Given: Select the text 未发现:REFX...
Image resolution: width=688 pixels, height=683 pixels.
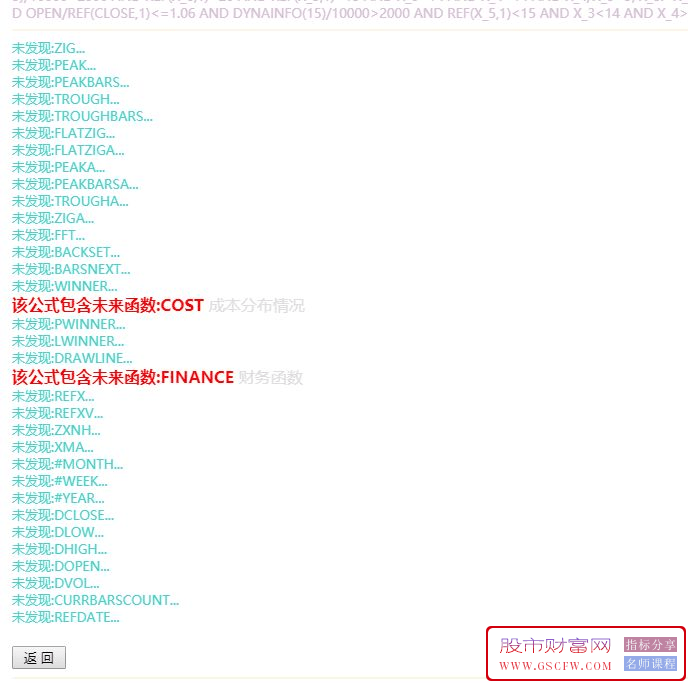Looking at the screenshot, I should (53, 397).
